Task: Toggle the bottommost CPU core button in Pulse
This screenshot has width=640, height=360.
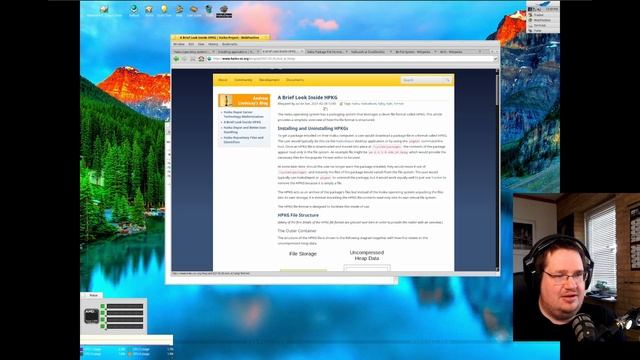Action: (103, 326)
